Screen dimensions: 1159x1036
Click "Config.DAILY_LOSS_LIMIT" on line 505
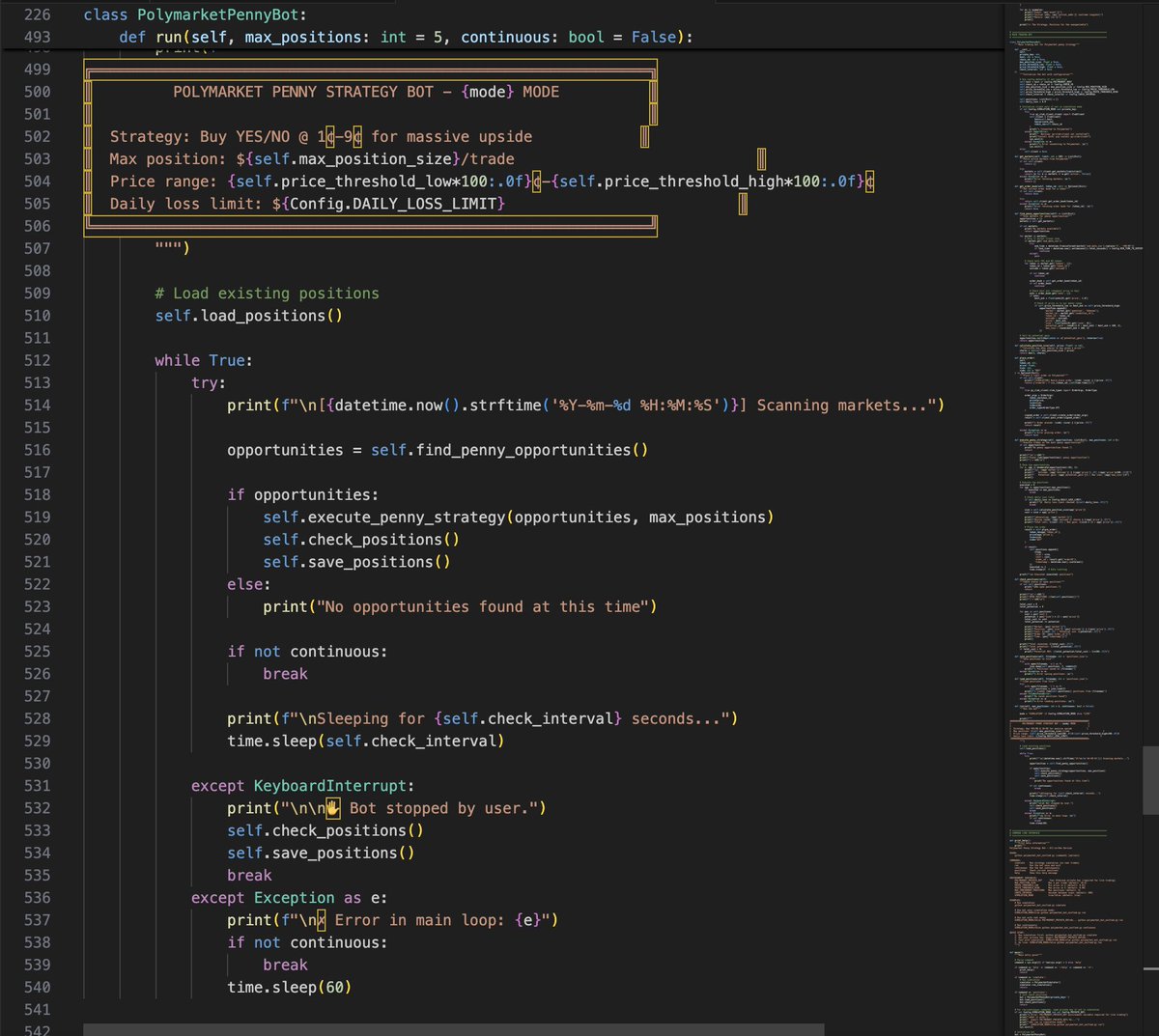point(393,203)
